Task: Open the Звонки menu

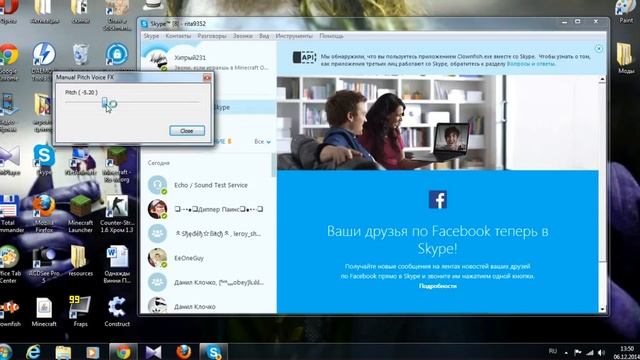Action: click(x=243, y=36)
